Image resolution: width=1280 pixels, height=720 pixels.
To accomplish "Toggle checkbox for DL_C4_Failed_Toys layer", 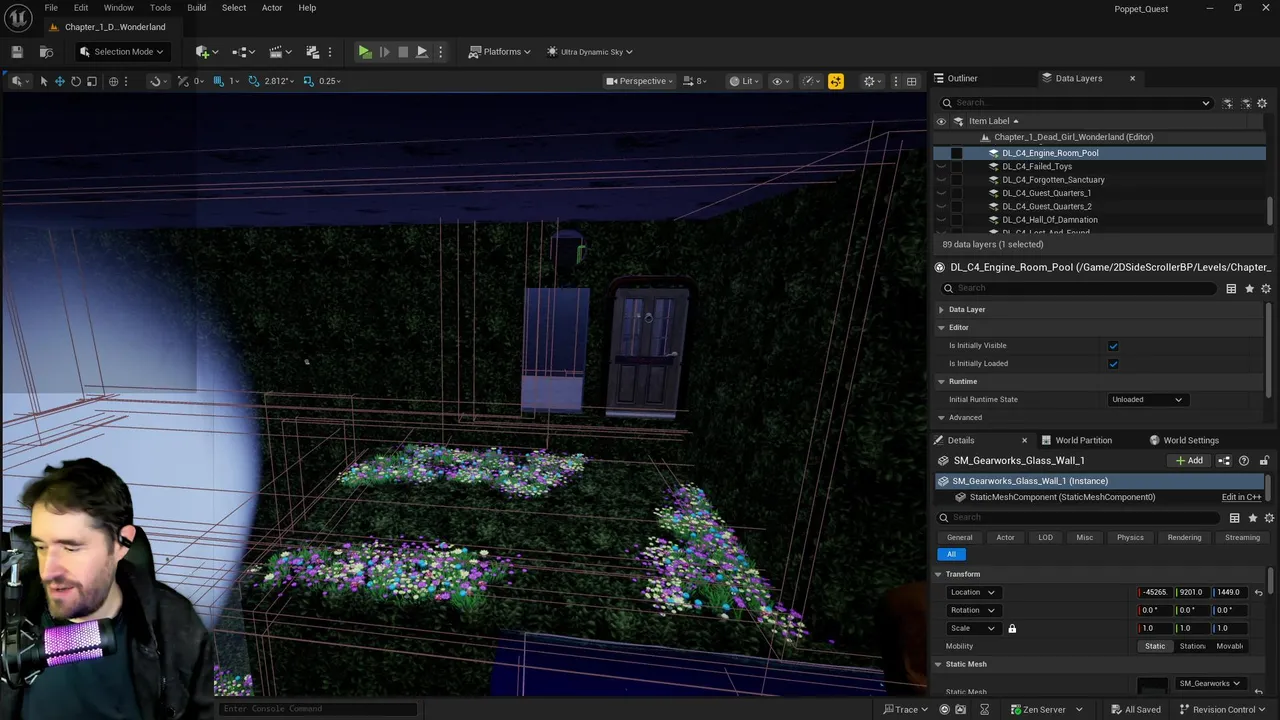I will pyautogui.click(x=956, y=166).
